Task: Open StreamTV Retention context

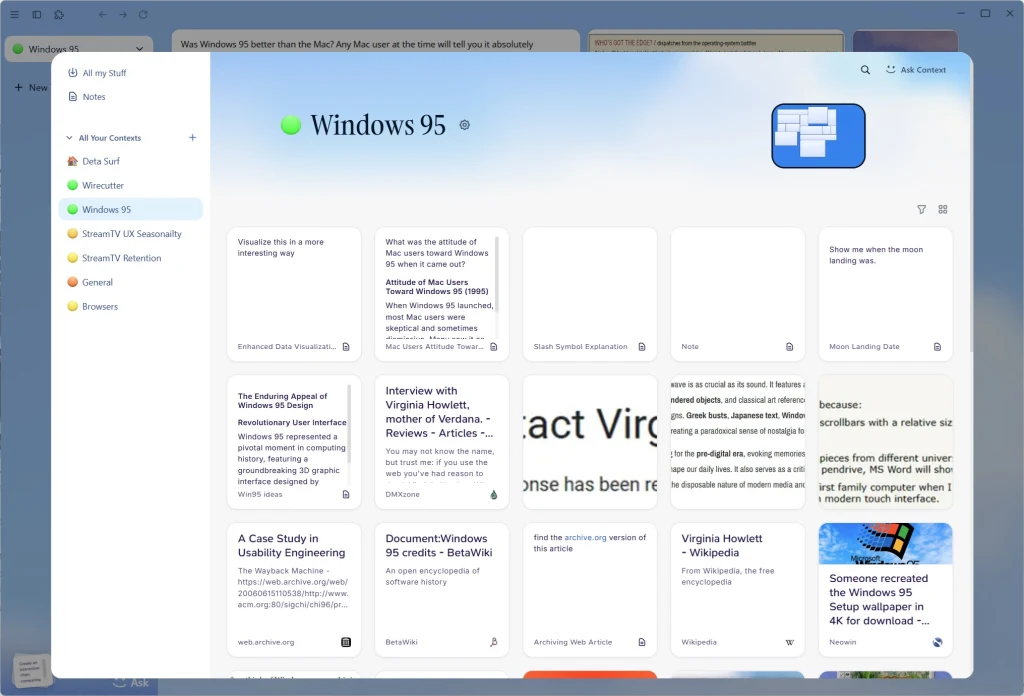Action: (x=121, y=258)
